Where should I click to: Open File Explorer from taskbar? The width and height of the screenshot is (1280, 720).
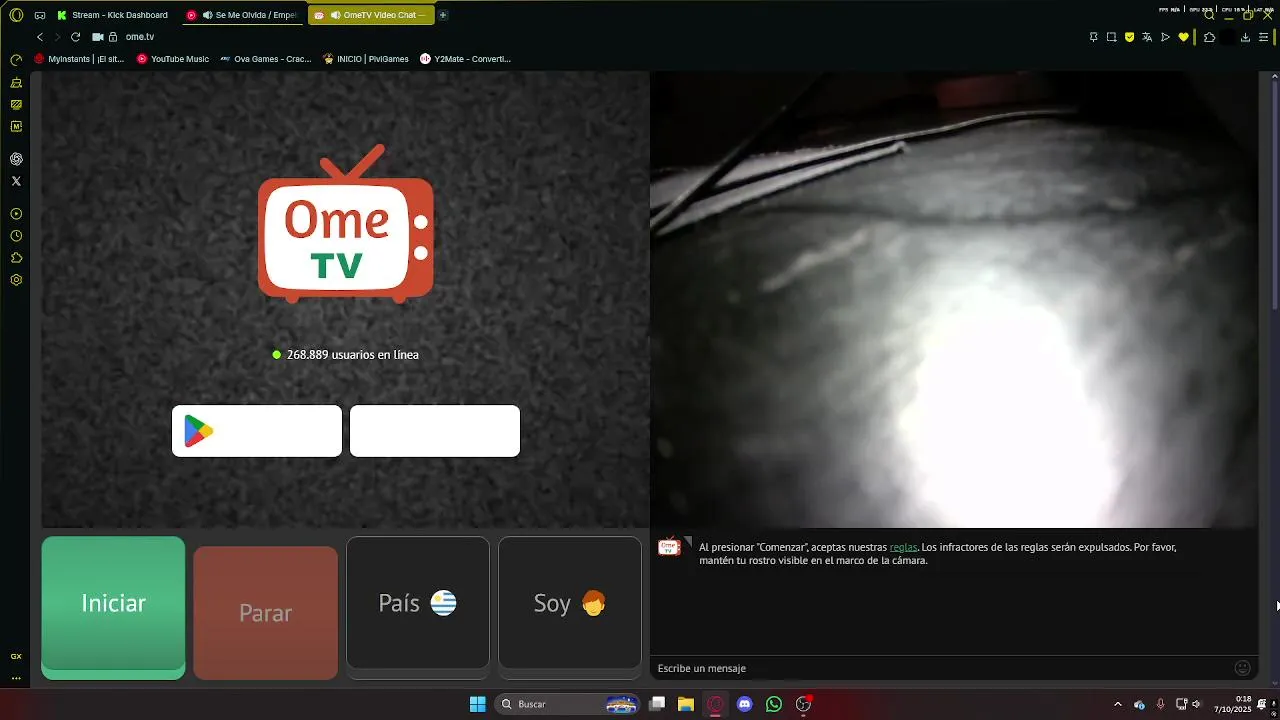[x=686, y=704]
